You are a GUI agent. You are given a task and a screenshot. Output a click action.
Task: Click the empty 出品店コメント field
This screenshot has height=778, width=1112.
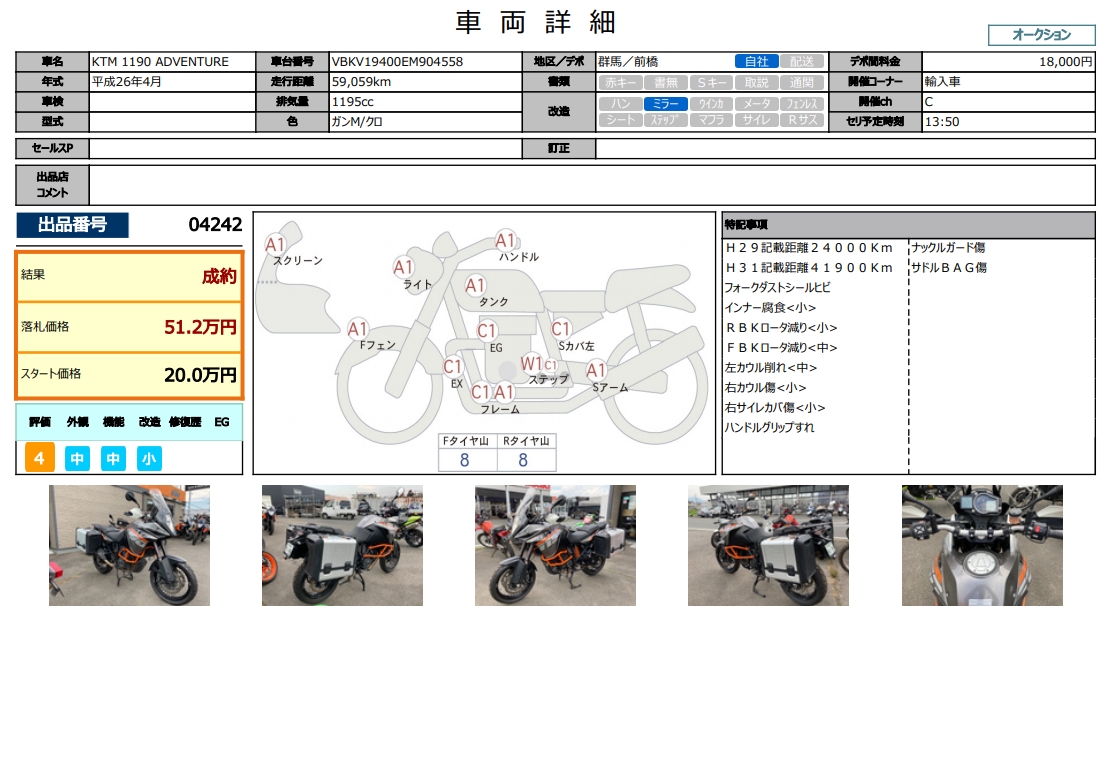[x=592, y=185]
